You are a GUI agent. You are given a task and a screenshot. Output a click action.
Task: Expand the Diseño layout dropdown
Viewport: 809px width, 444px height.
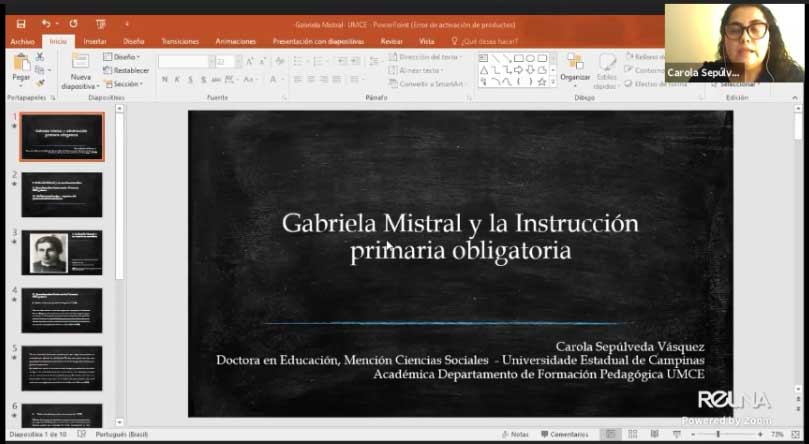pos(124,57)
